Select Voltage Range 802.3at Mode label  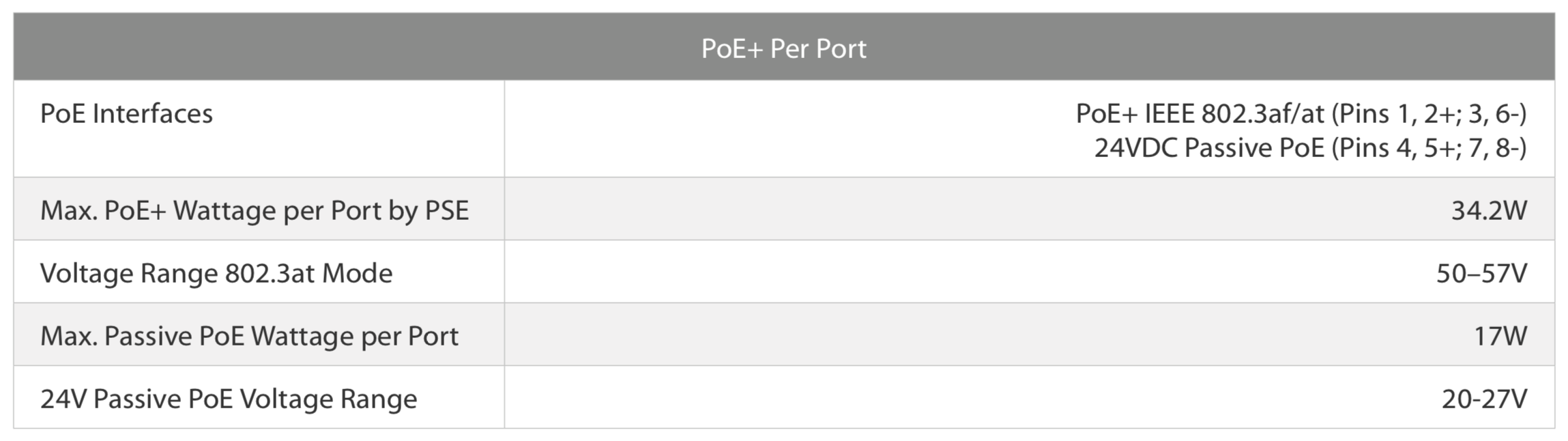point(216,273)
